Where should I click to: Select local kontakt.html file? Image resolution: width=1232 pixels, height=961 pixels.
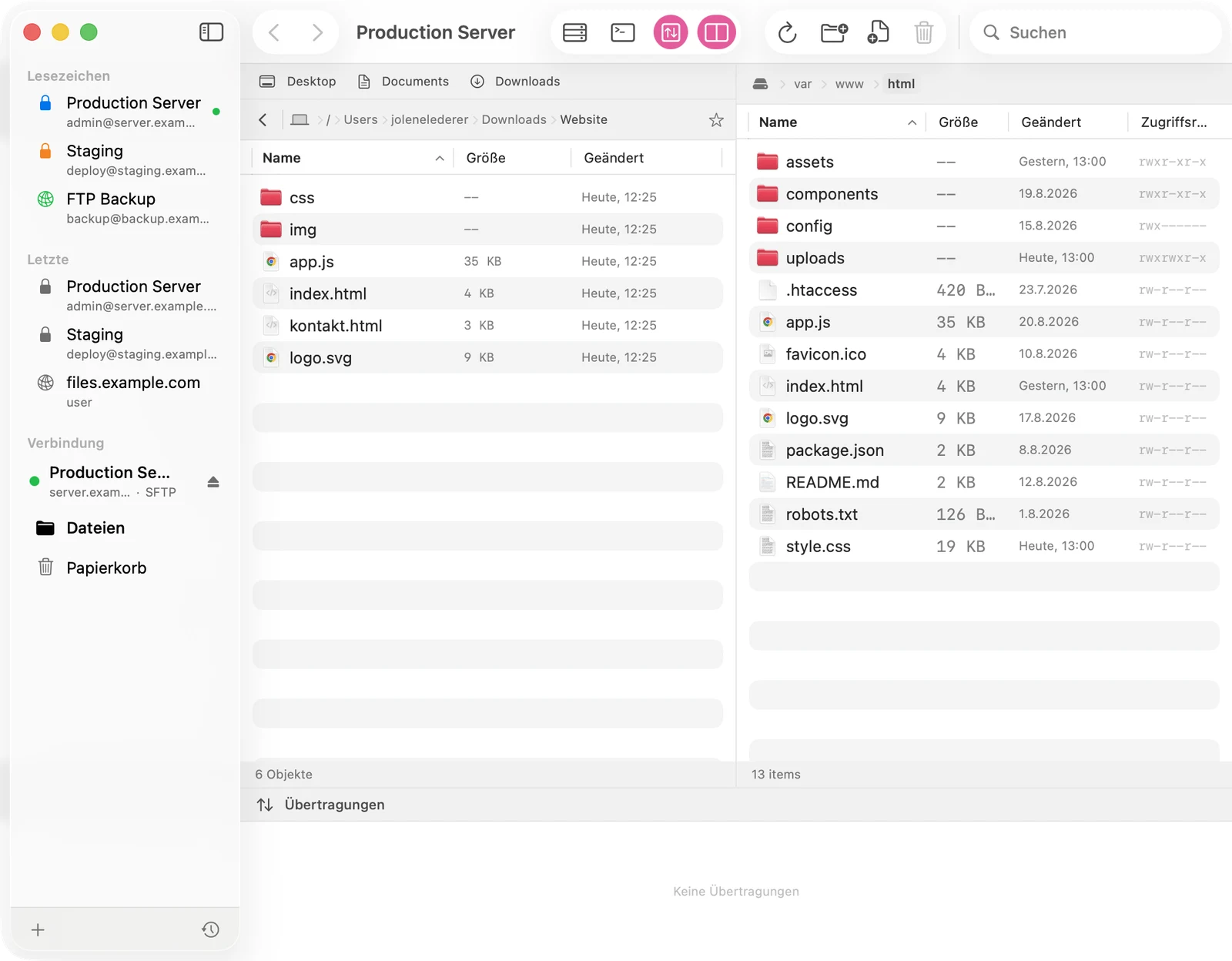click(x=487, y=326)
